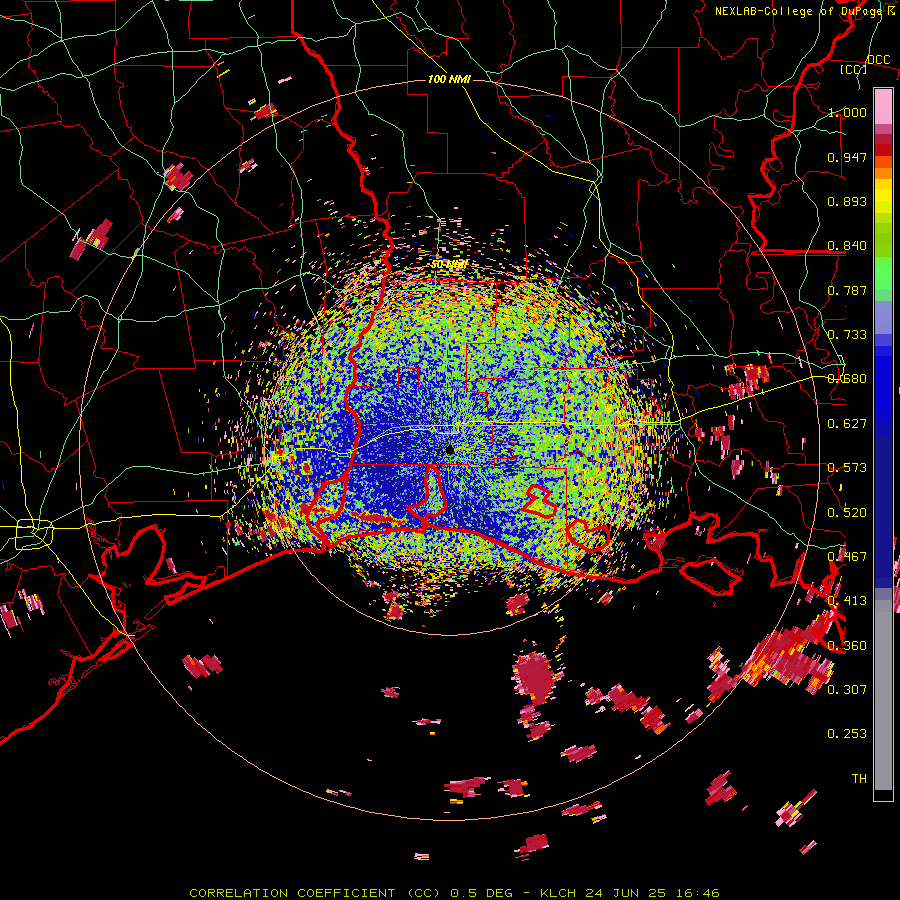Click the 0.253 scale value
Image resolution: width=900 pixels, height=900 pixels.
tap(847, 734)
